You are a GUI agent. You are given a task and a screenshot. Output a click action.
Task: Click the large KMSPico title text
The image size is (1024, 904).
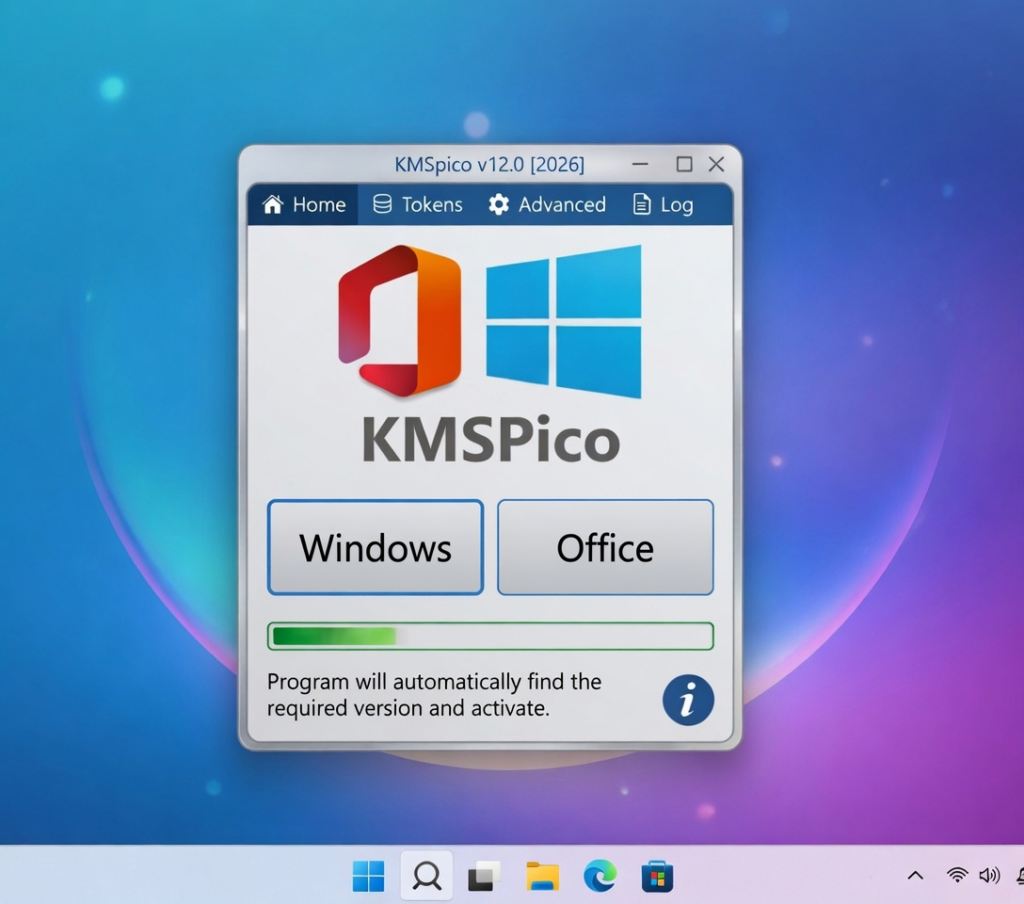click(x=490, y=440)
